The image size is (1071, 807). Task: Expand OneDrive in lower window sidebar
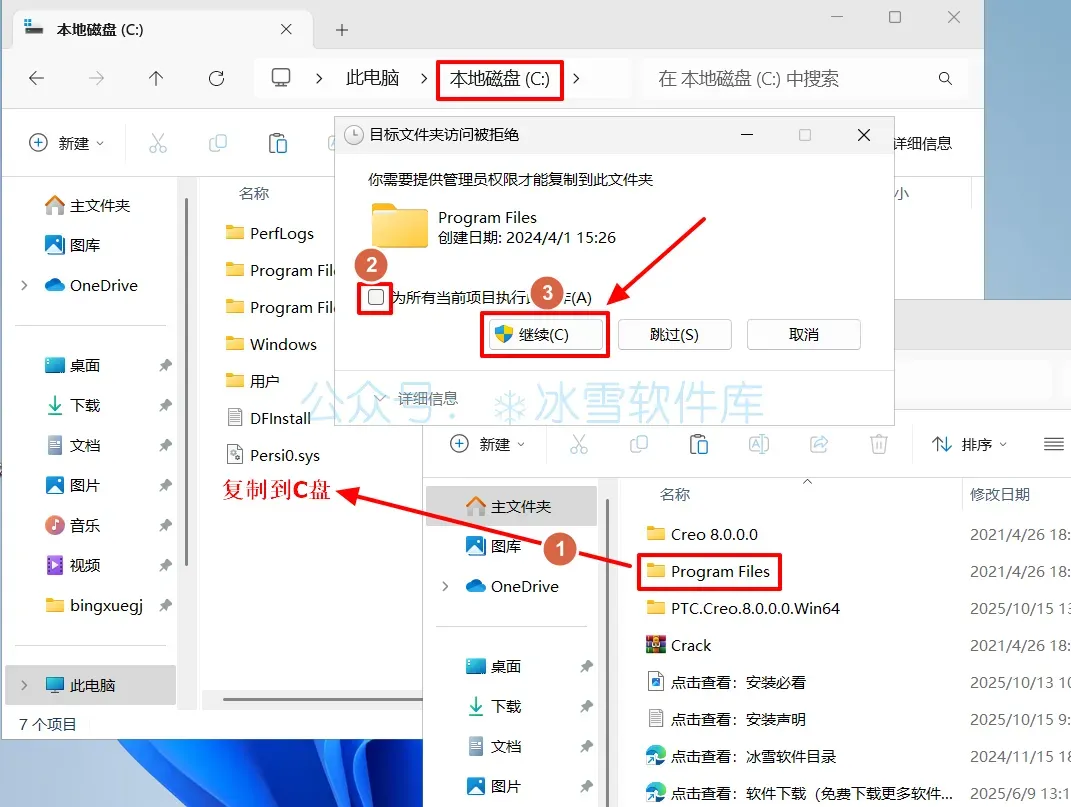445,586
